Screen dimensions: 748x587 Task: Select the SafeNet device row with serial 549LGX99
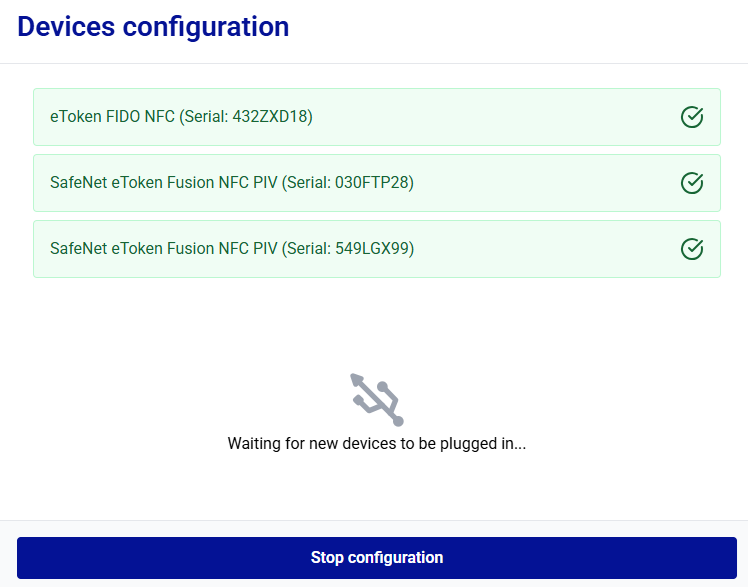[x=376, y=249]
